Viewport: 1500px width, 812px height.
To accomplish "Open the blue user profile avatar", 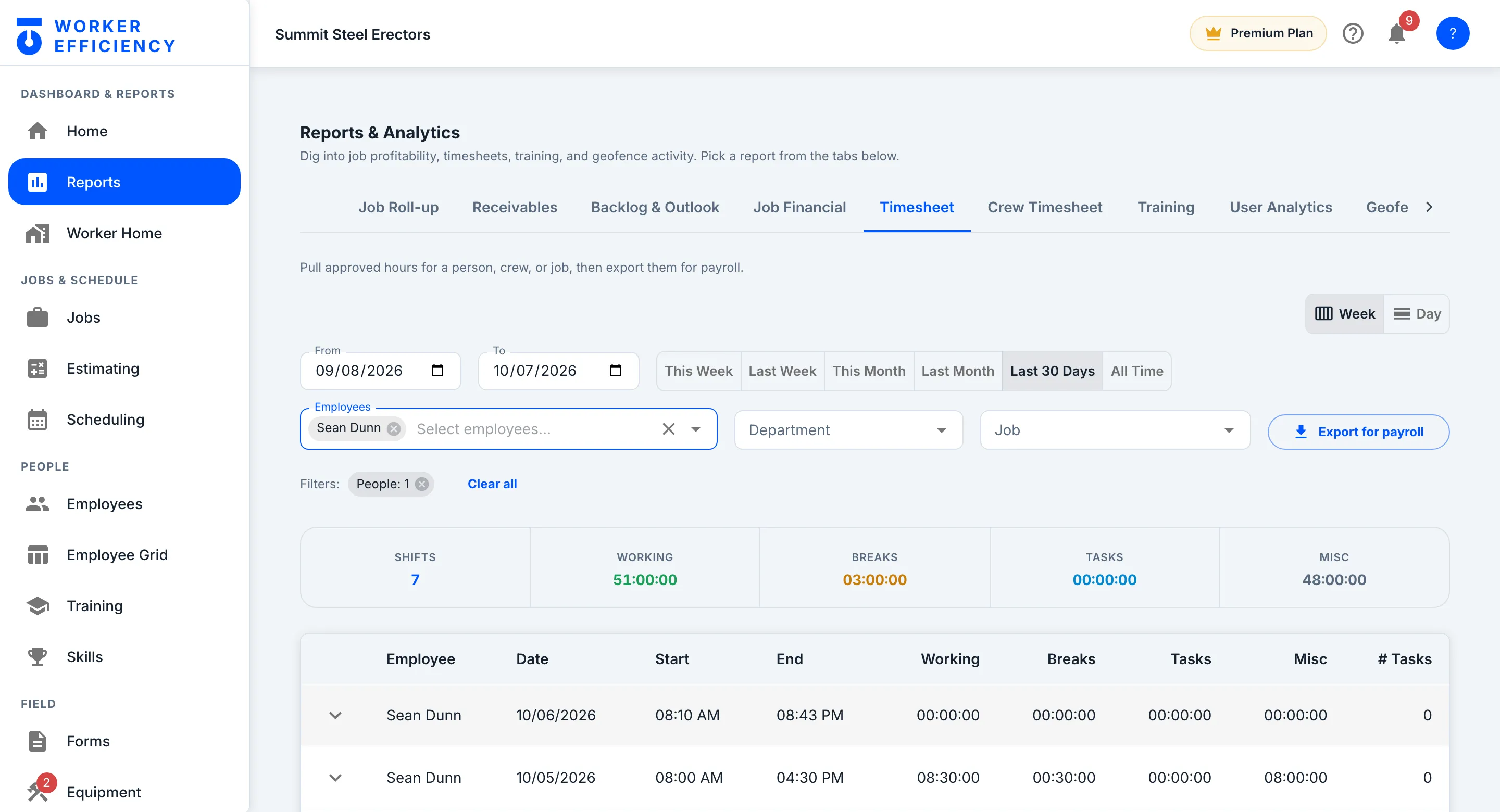I will 1452,33.
